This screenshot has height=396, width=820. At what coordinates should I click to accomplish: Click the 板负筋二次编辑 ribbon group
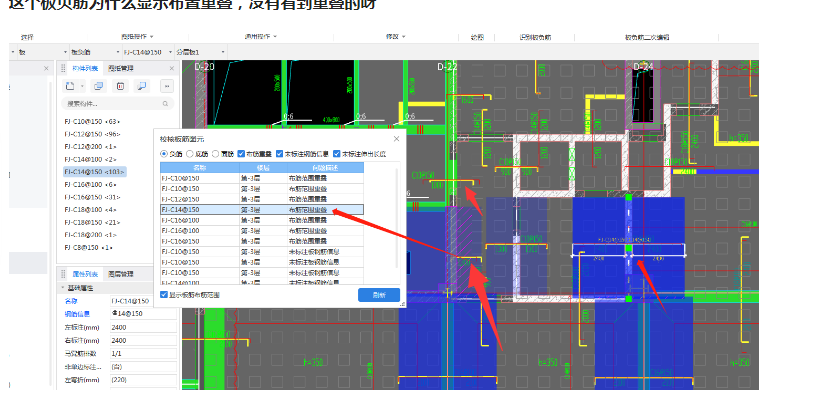647,37
